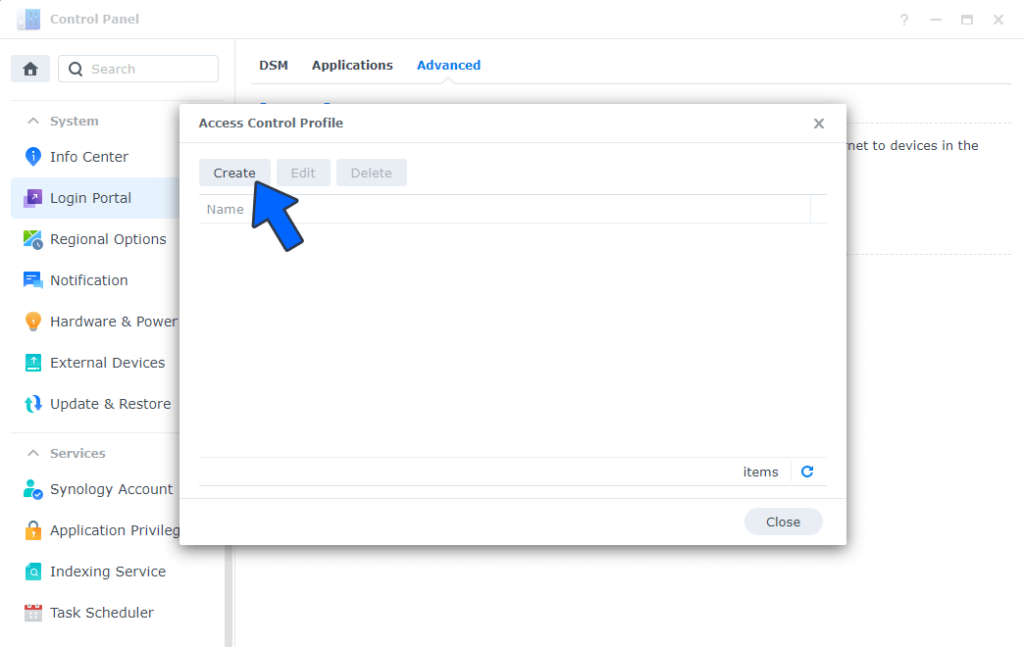
Task: Switch to the DSM tab
Action: tap(273, 64)
